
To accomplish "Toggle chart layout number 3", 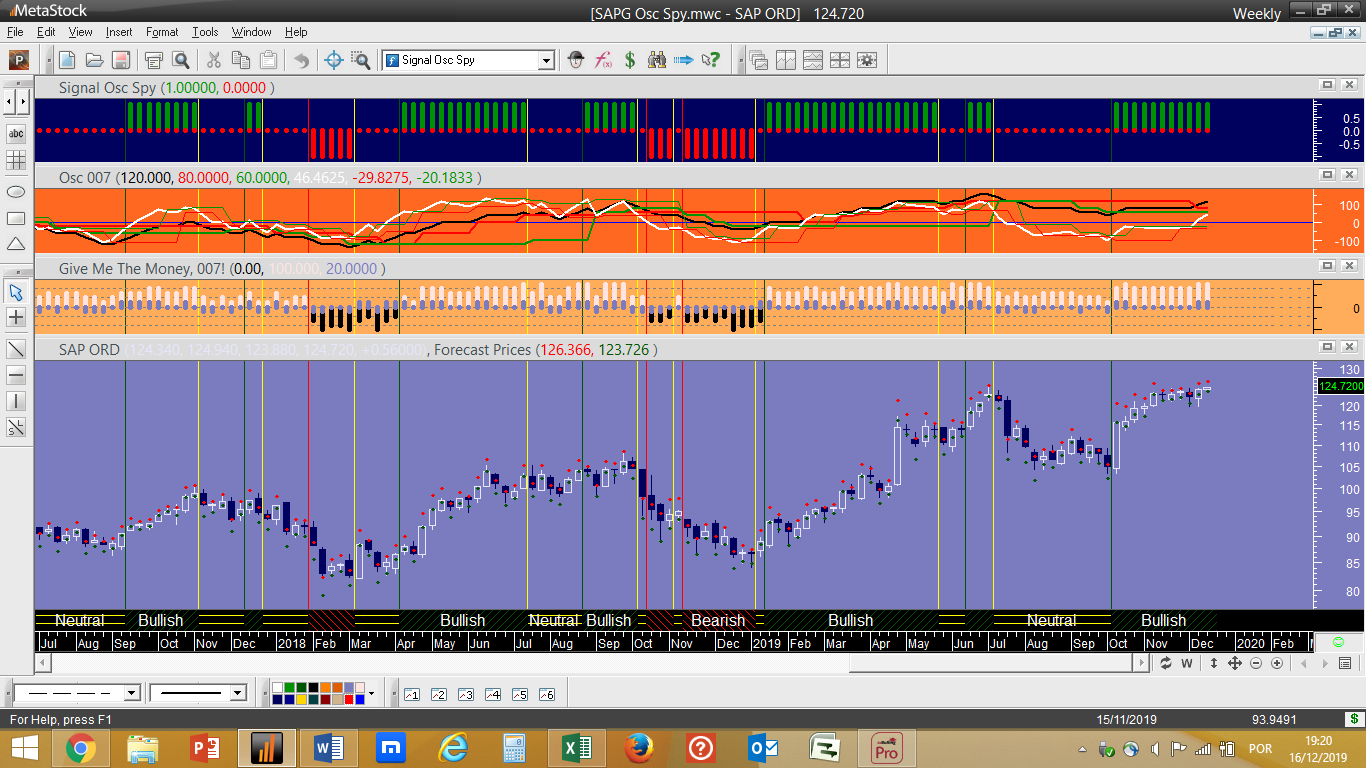I will (x=465, y=694).
